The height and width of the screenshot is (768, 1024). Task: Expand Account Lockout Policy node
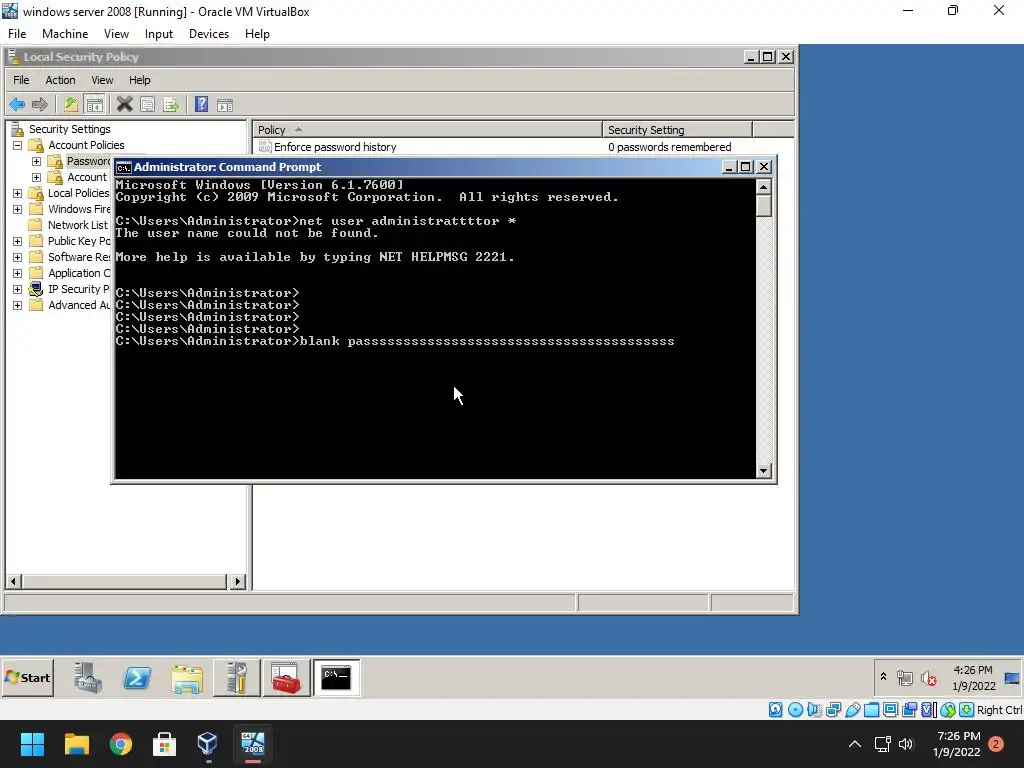coord(37,177)
